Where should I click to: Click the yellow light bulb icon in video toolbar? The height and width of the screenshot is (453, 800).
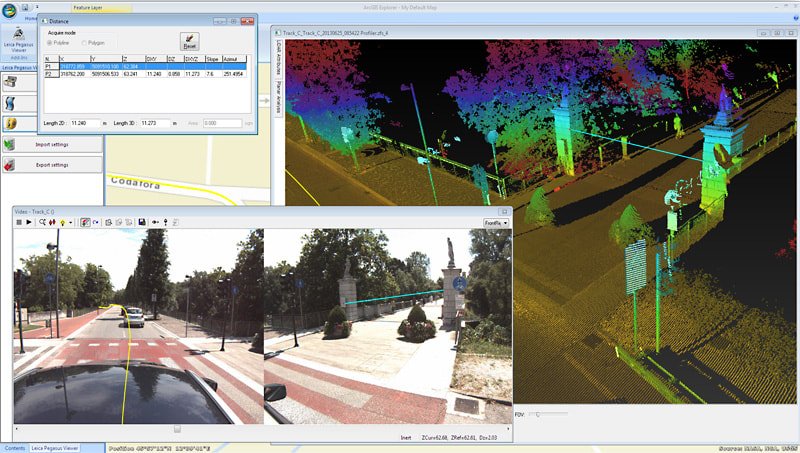(x=63, y=222)
